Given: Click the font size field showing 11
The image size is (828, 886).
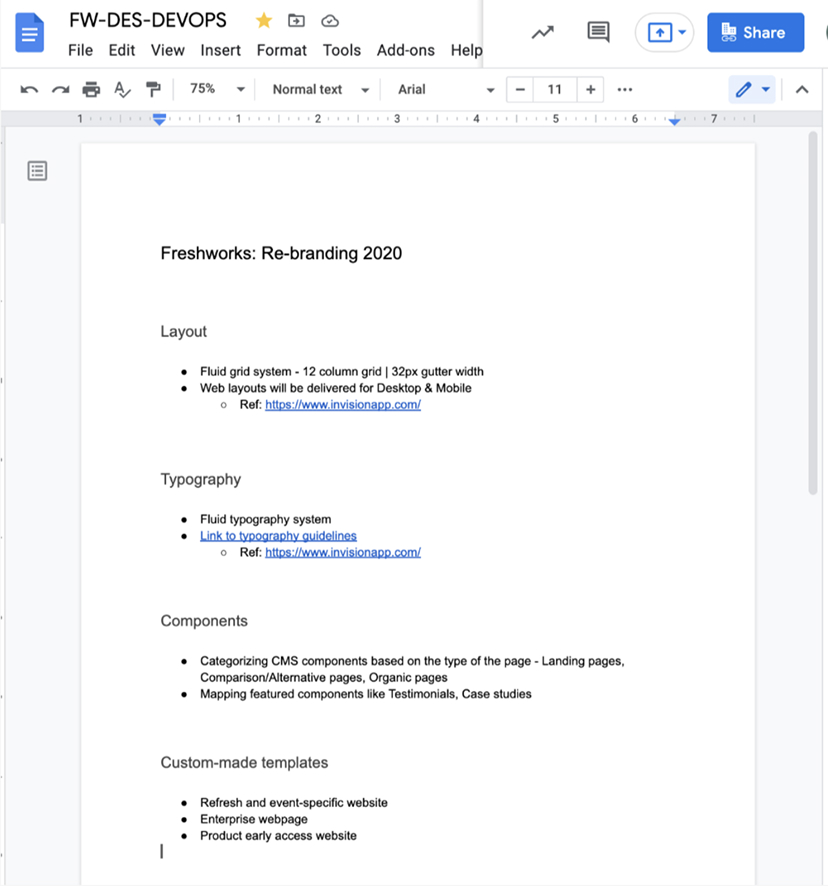Looking at the screenshot, I should 554,89.
